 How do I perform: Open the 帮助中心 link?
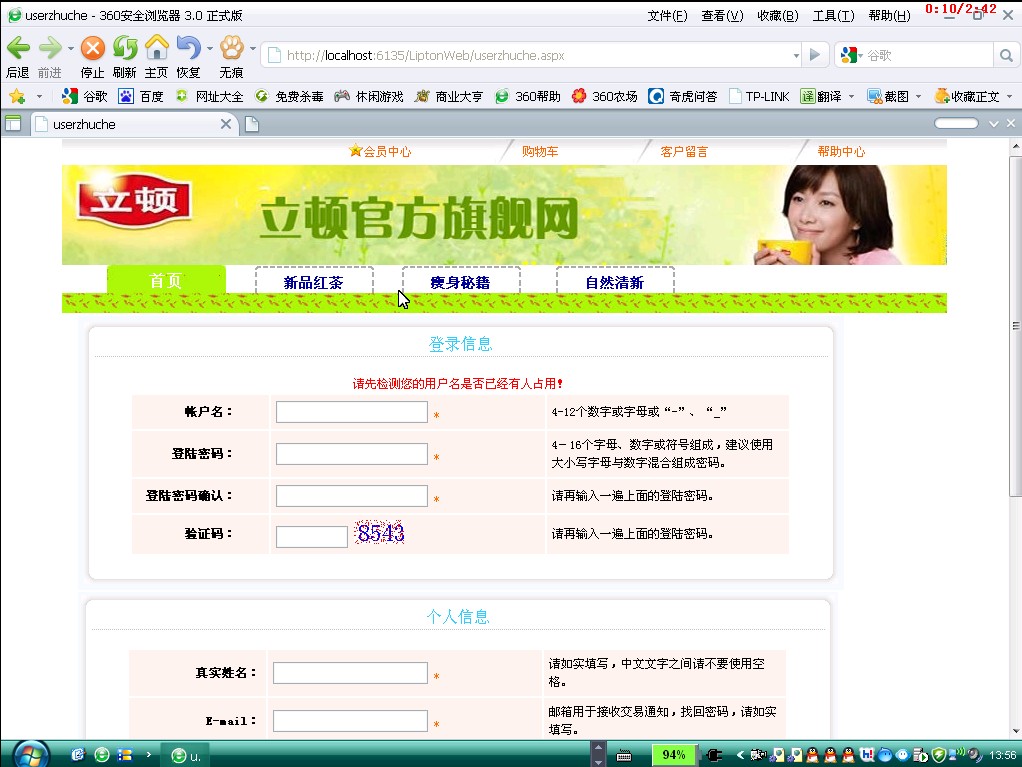(841, 151)
